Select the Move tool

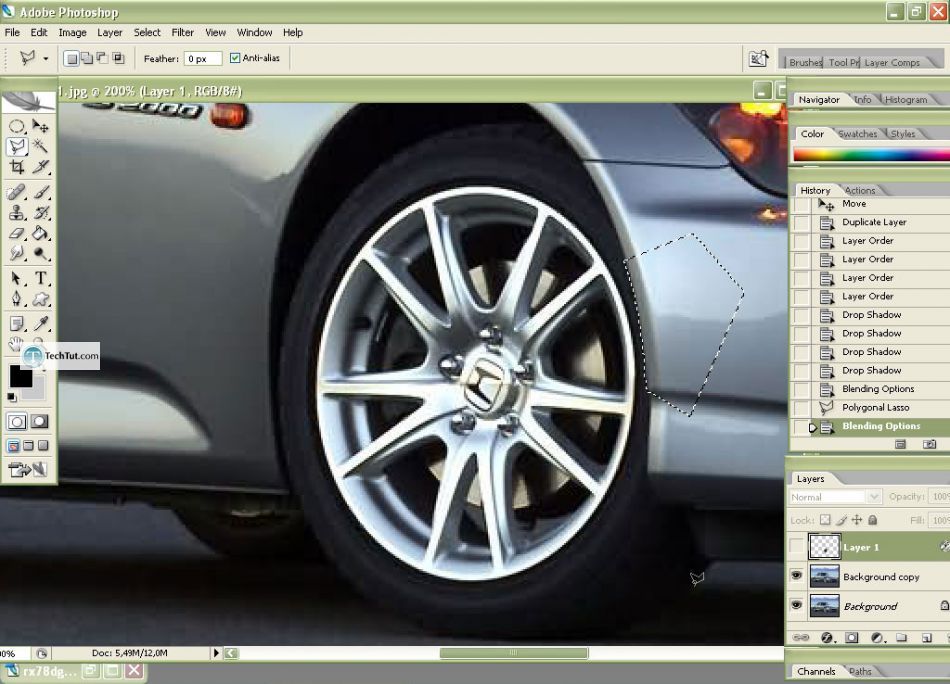point(40,126)
